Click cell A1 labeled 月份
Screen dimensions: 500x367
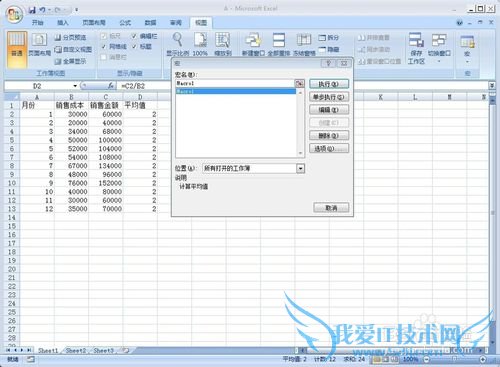click(x=37, y=105)
